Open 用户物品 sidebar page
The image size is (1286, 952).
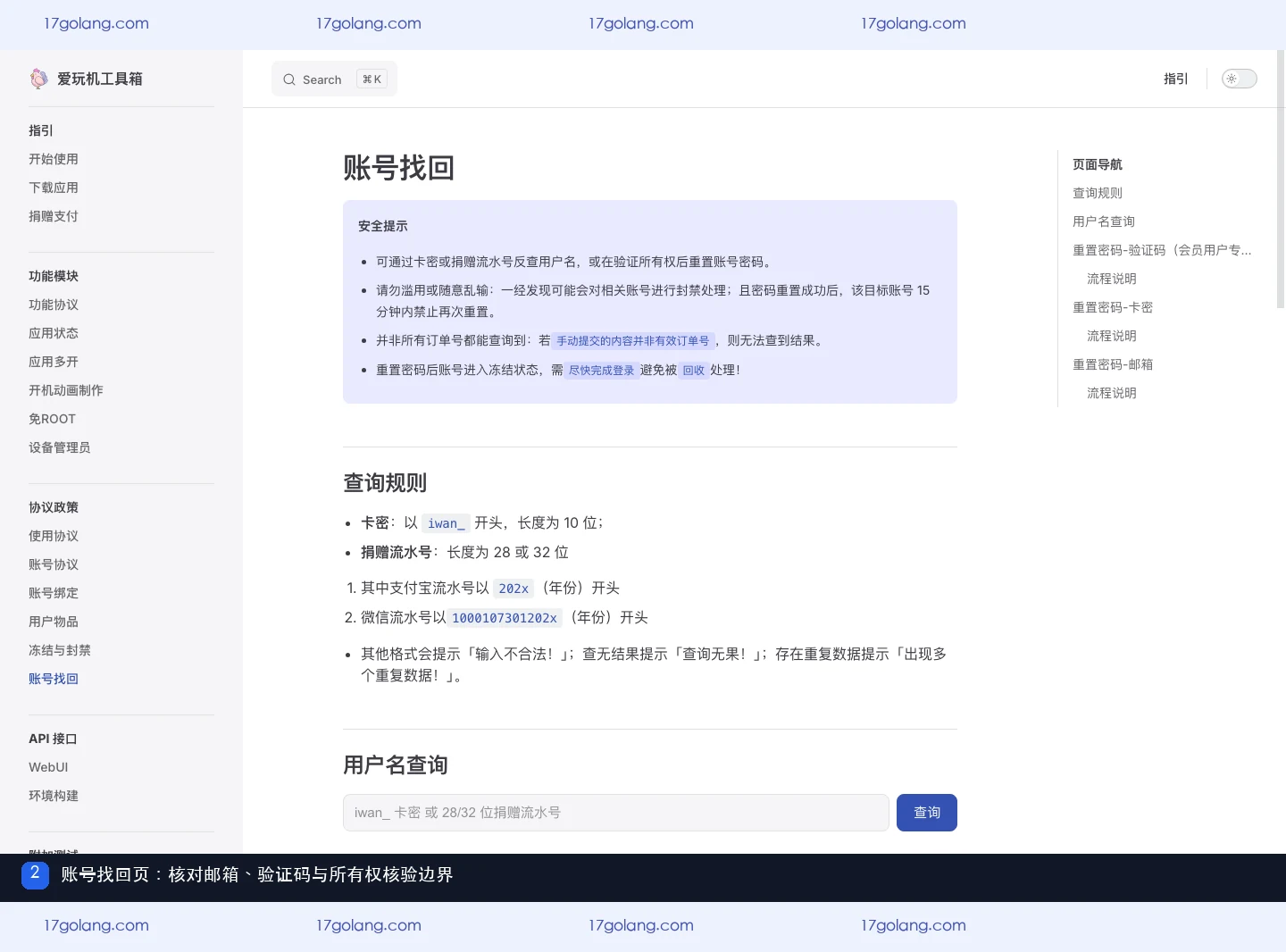(54, 622)
